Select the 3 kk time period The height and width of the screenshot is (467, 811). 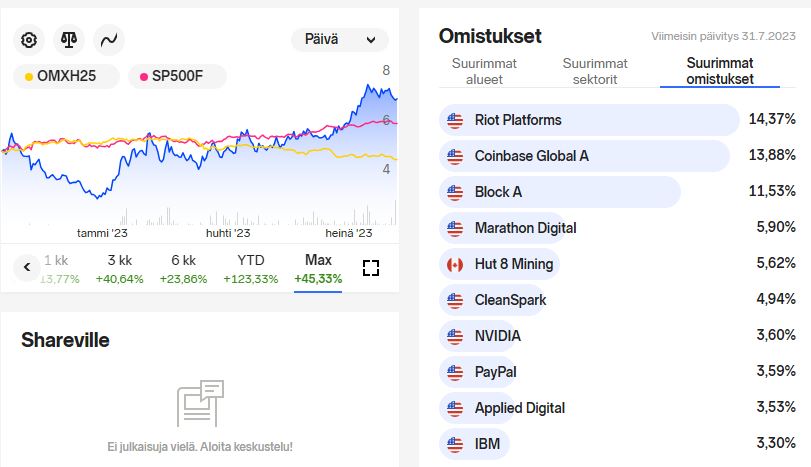(x=119, y=269)
